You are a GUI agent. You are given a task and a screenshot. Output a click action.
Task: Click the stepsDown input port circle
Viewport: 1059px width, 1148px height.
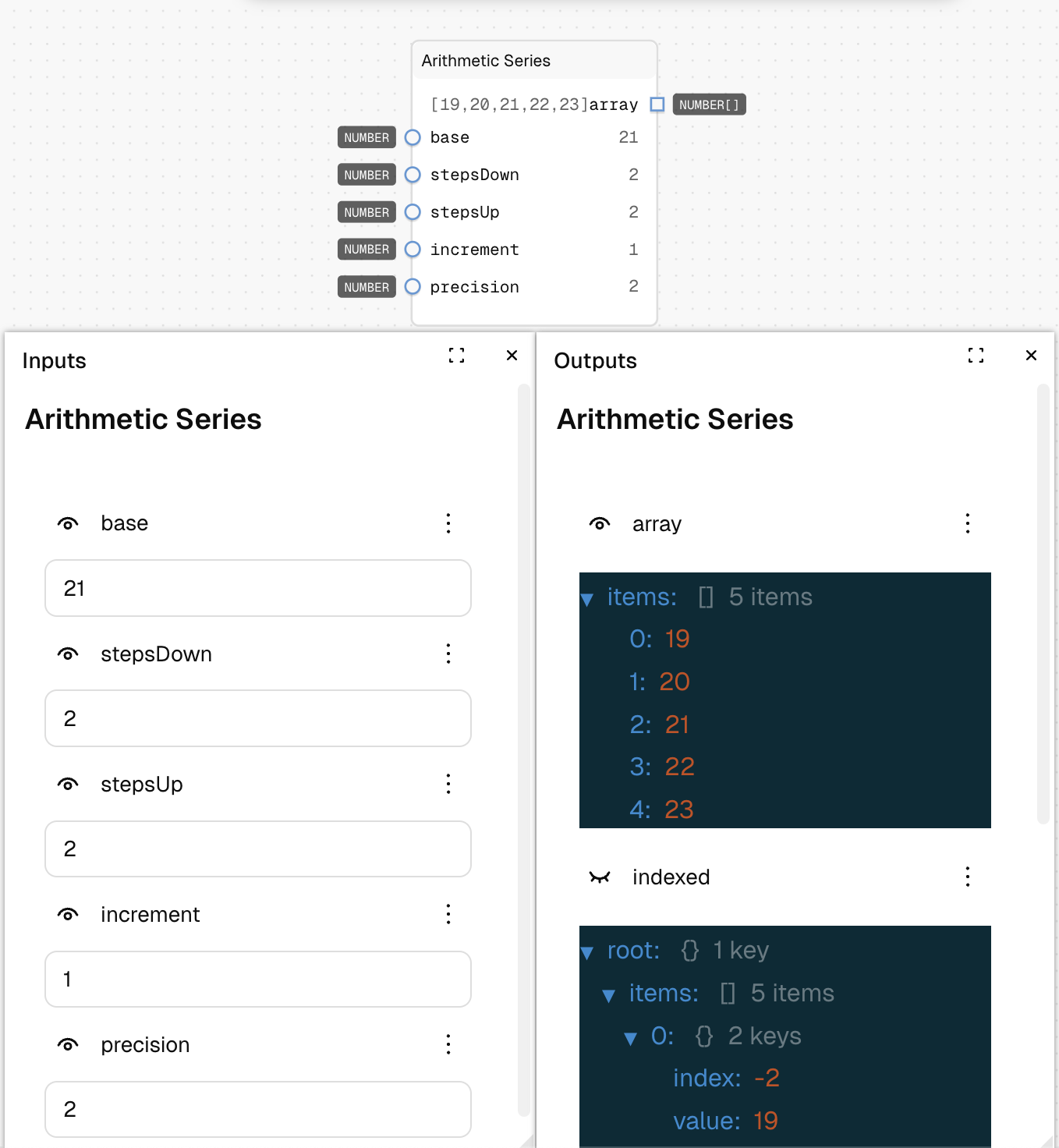(x=413, y=175)
